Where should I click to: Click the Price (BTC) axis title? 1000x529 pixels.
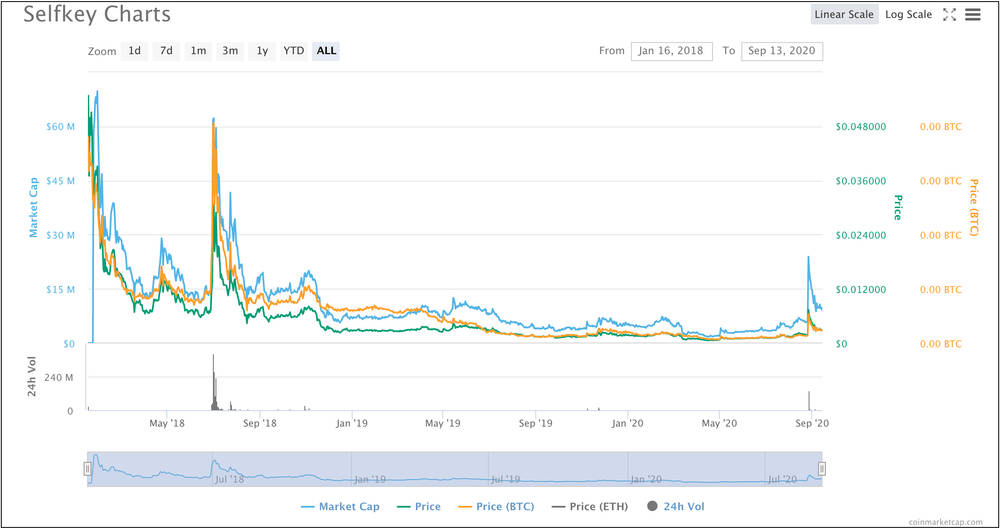point(973,207)
